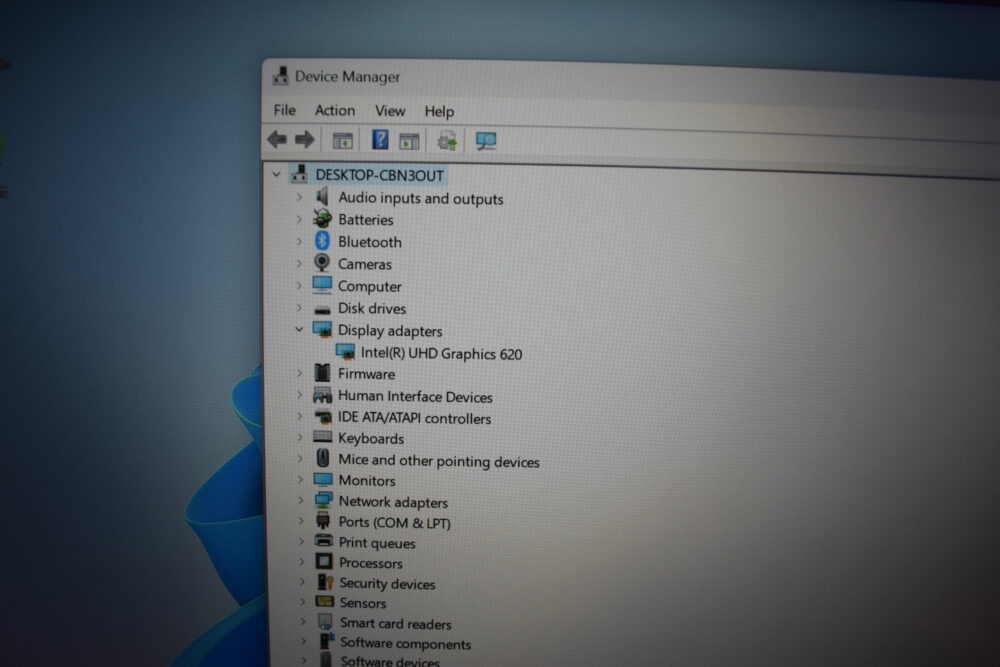Viewport: 1000px width, 667px height.
Task: Click the Disk drives category icon
Action: click(323, 309)
